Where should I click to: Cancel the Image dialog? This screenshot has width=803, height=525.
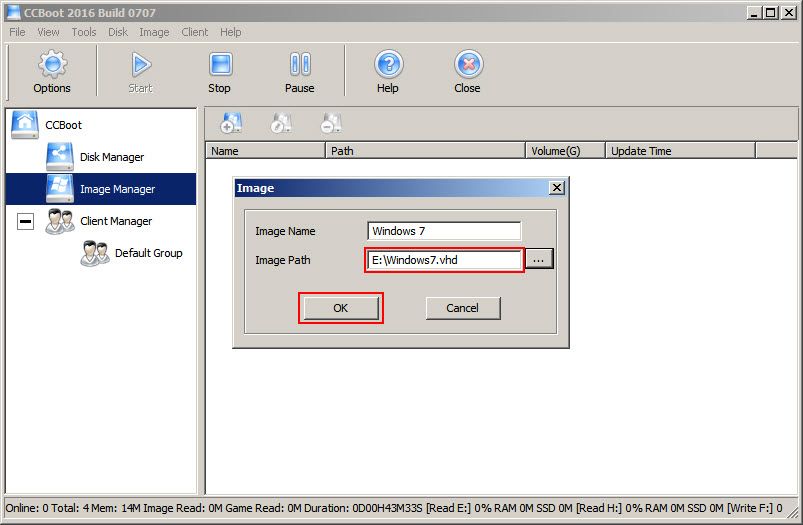click(x=462, y=308)
